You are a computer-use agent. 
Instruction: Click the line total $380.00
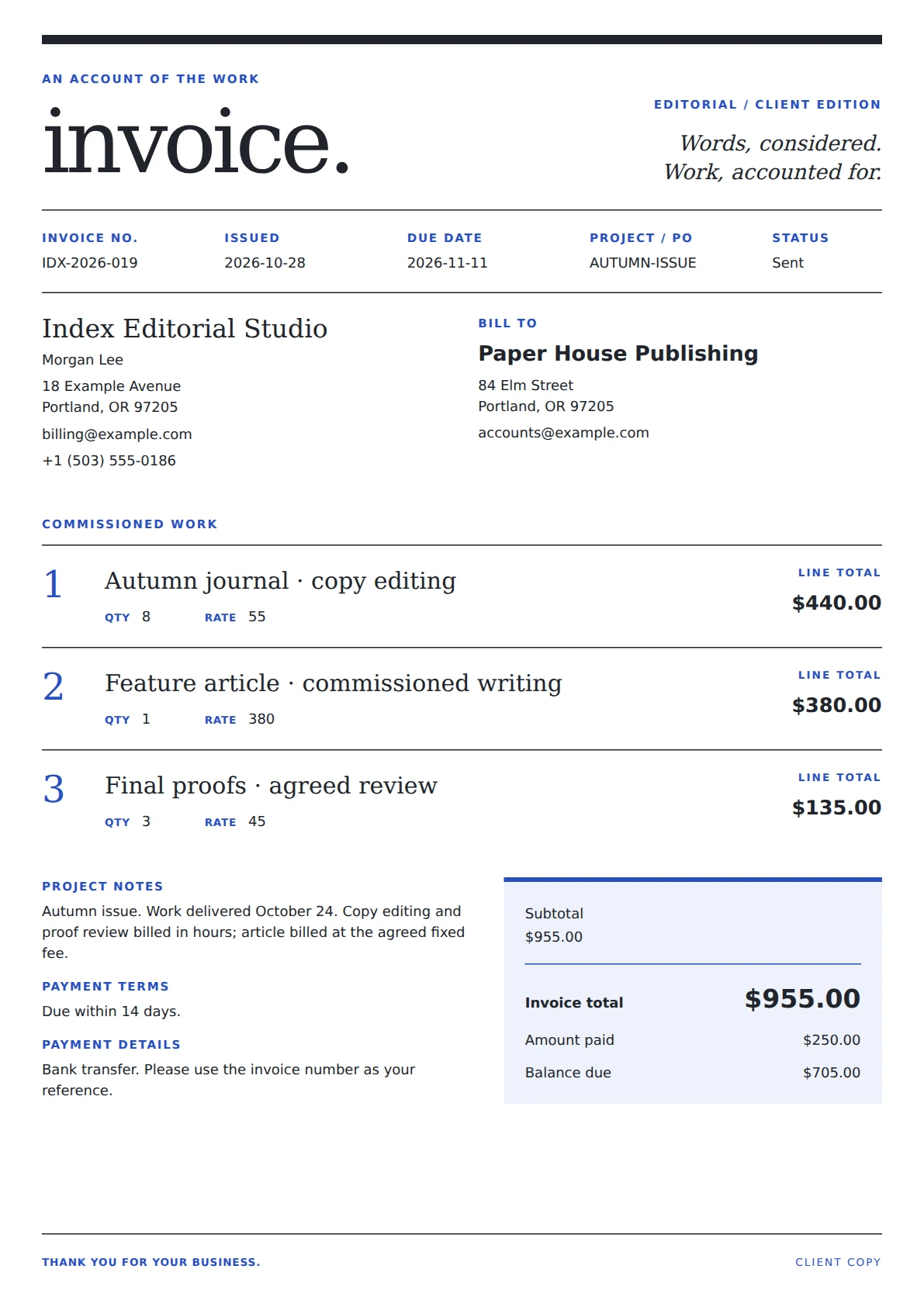tap(836, 705)
